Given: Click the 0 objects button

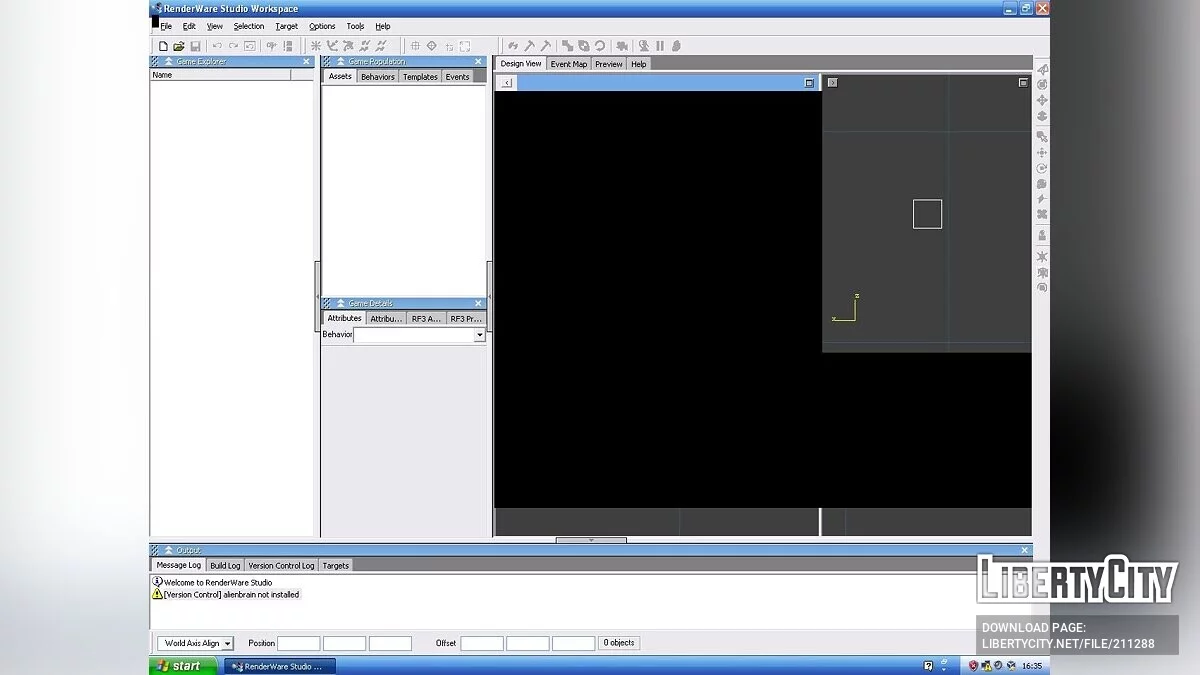Looking at the screenshot, I should (x=618, y=643).
